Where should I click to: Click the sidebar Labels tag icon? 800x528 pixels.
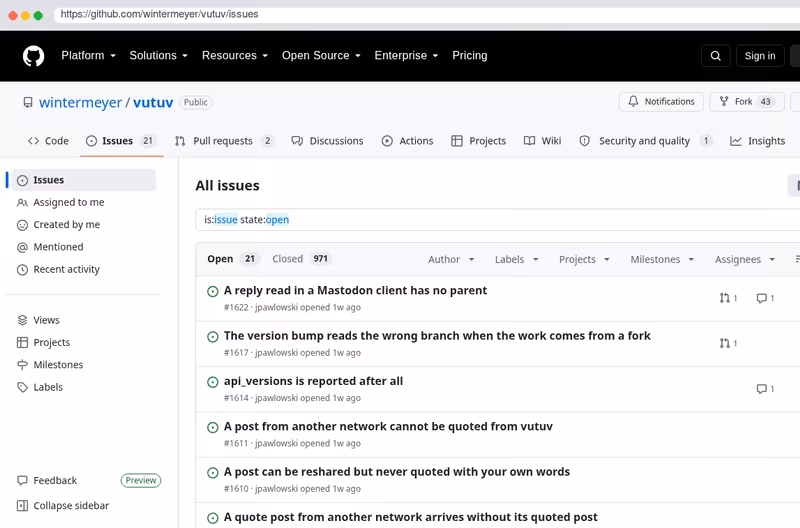(22, 388)
